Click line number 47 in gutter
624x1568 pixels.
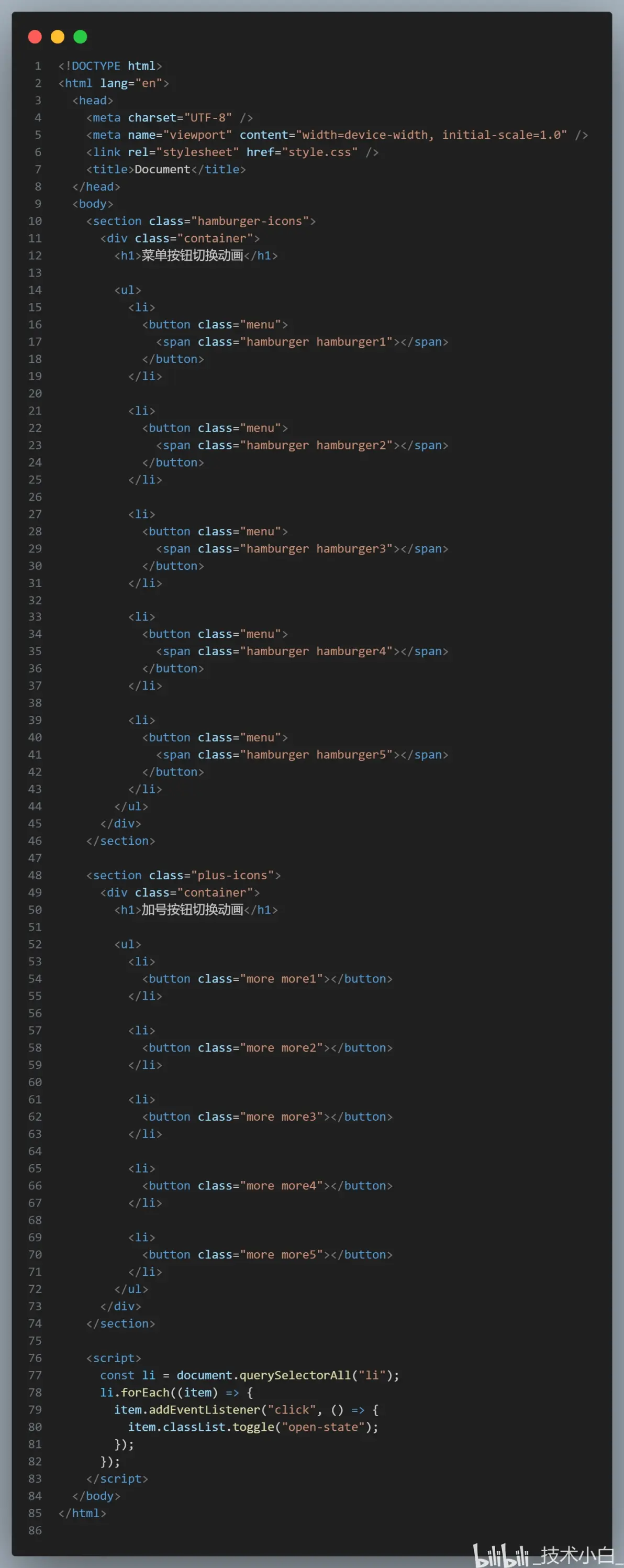coord(35,858)
